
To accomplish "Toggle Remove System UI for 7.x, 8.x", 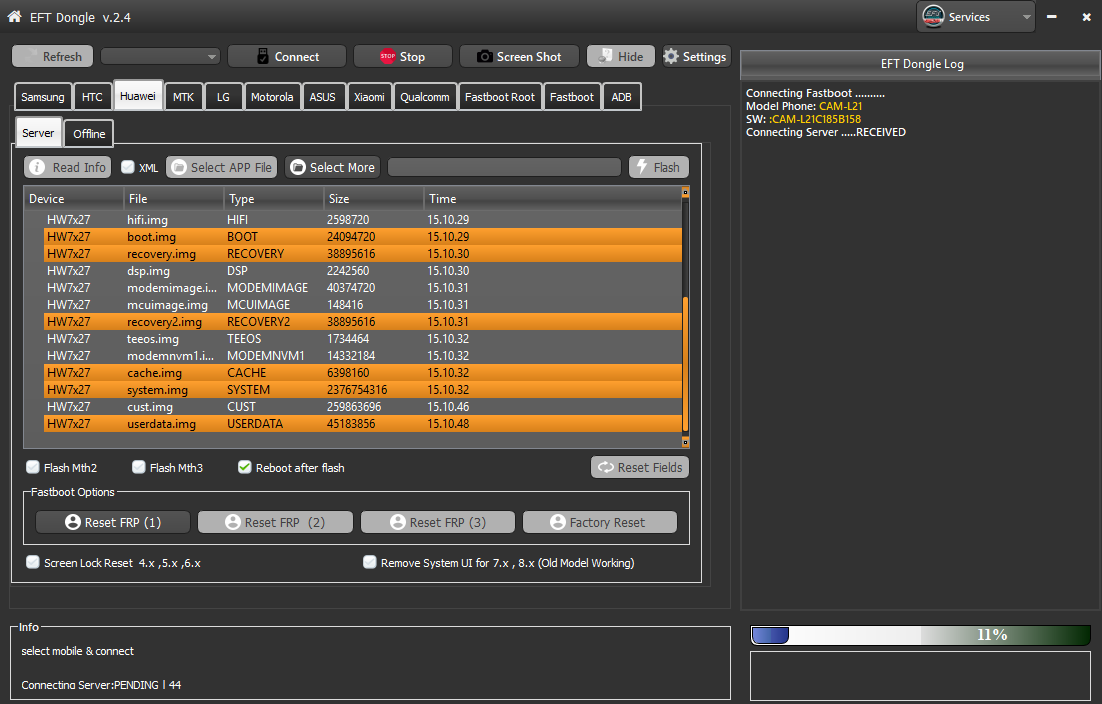I will (x=370, y=561).
